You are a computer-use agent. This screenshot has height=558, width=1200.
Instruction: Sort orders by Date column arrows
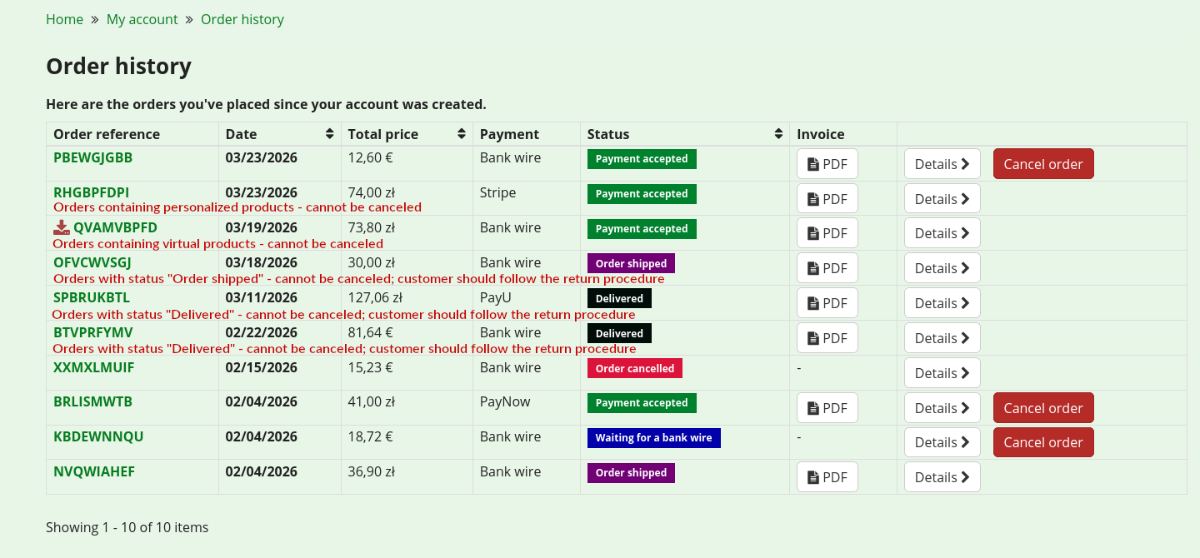tap(330, 134)
